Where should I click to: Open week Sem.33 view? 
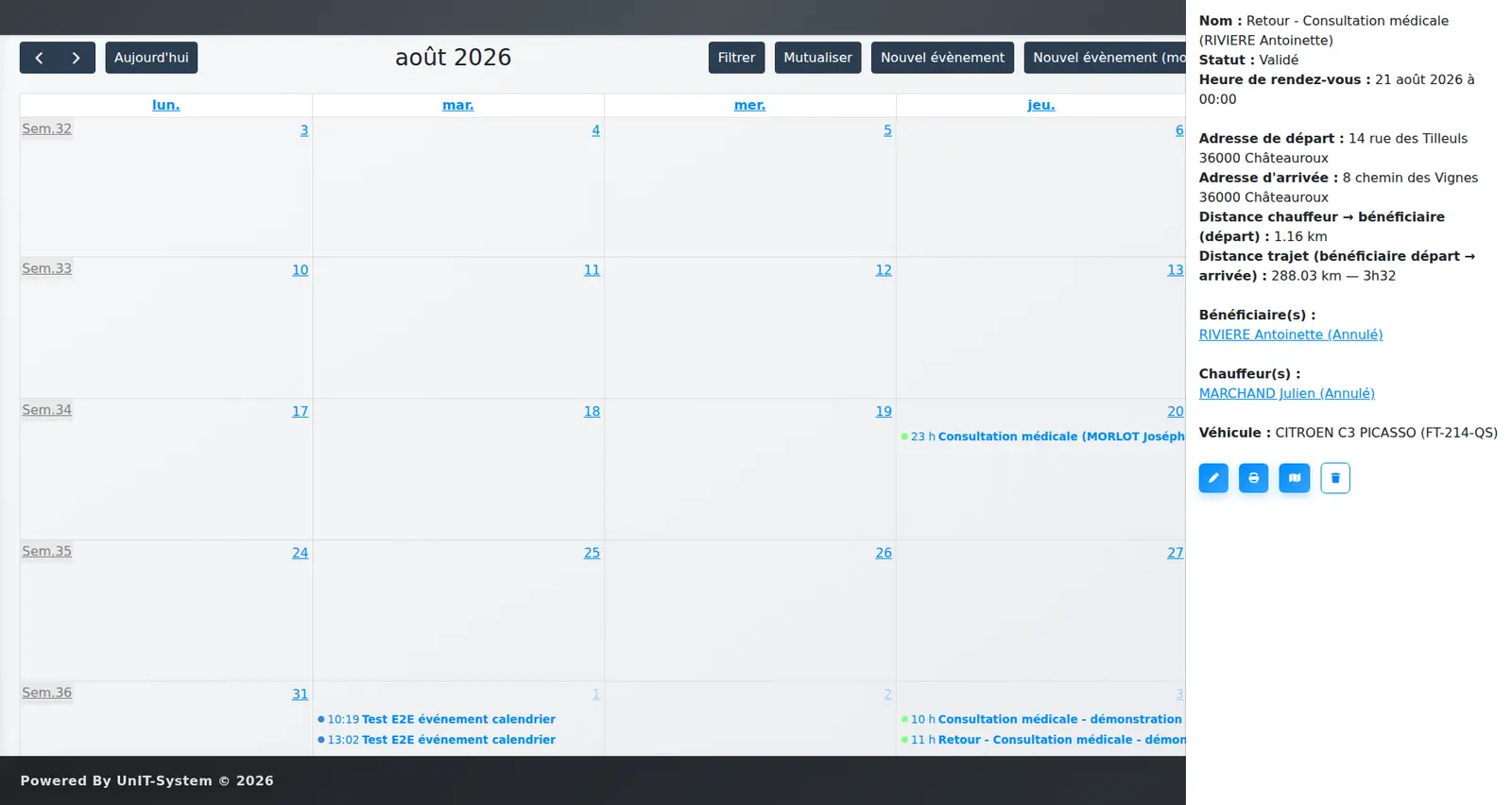[47, 268]
